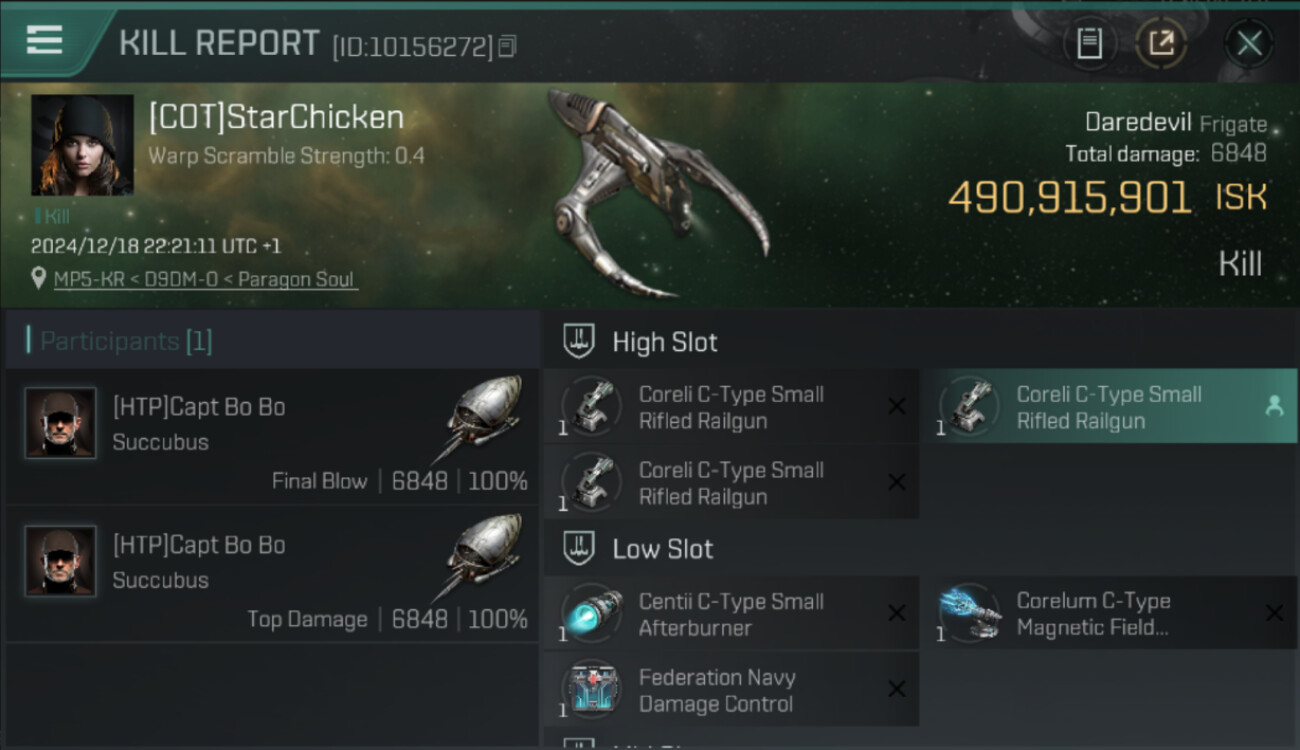Click the share export icon
Image resolution: width=1300 pixels, height=750 pixels.
[x=1161, y=43]
